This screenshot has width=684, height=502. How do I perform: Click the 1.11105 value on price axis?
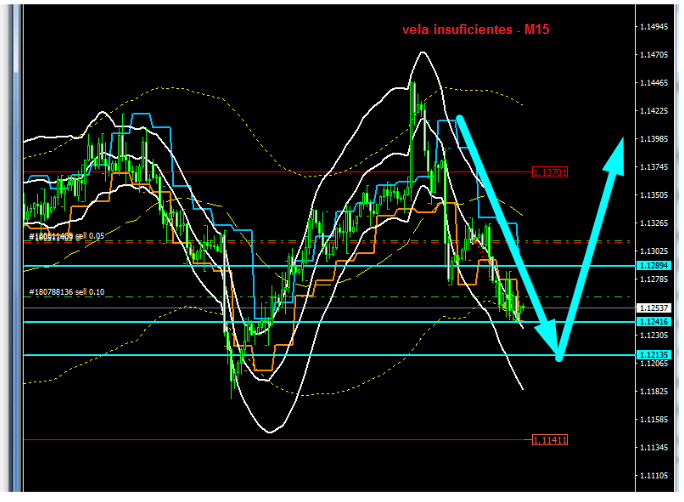(653, 475)
